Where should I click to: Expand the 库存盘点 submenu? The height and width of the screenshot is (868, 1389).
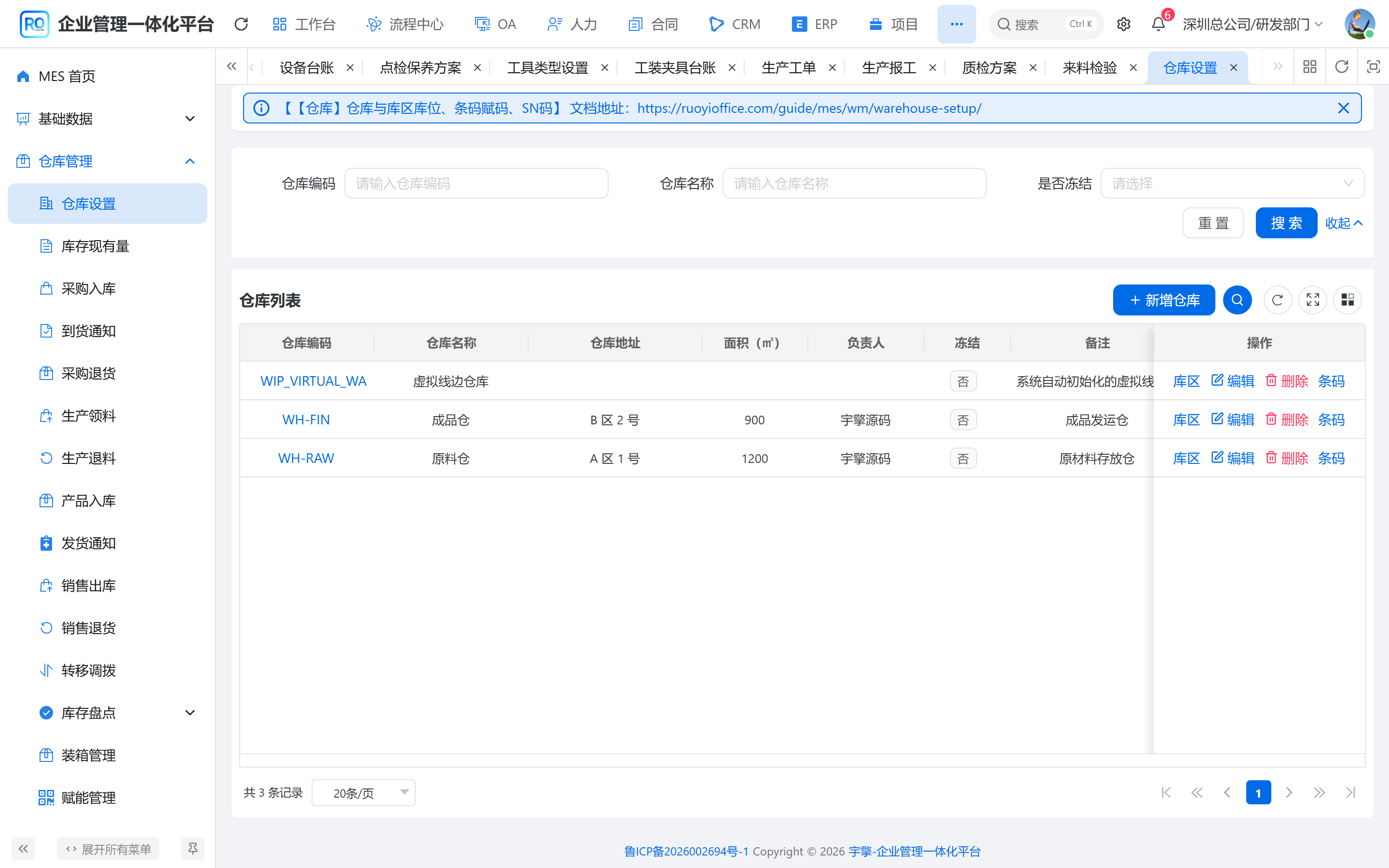[x=108, y=712]
